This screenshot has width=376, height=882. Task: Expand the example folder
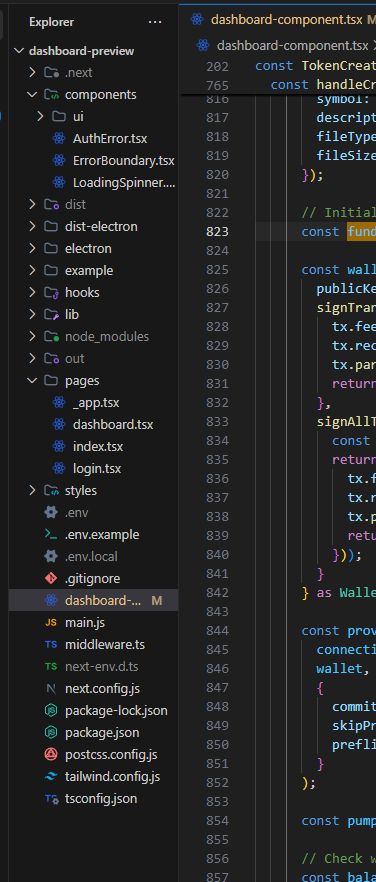tap(33, 270)
